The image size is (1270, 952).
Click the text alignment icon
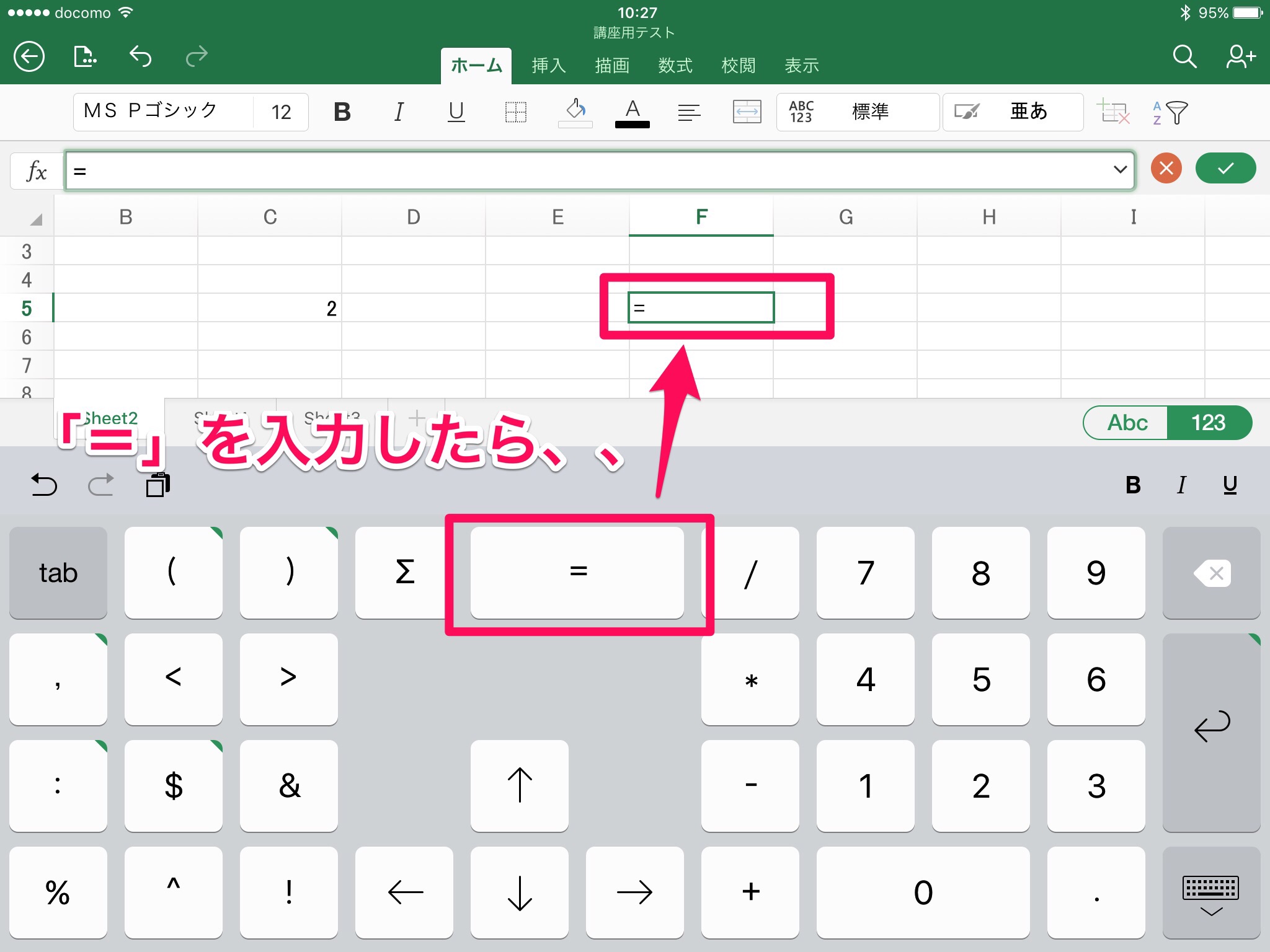coord(689,112)
